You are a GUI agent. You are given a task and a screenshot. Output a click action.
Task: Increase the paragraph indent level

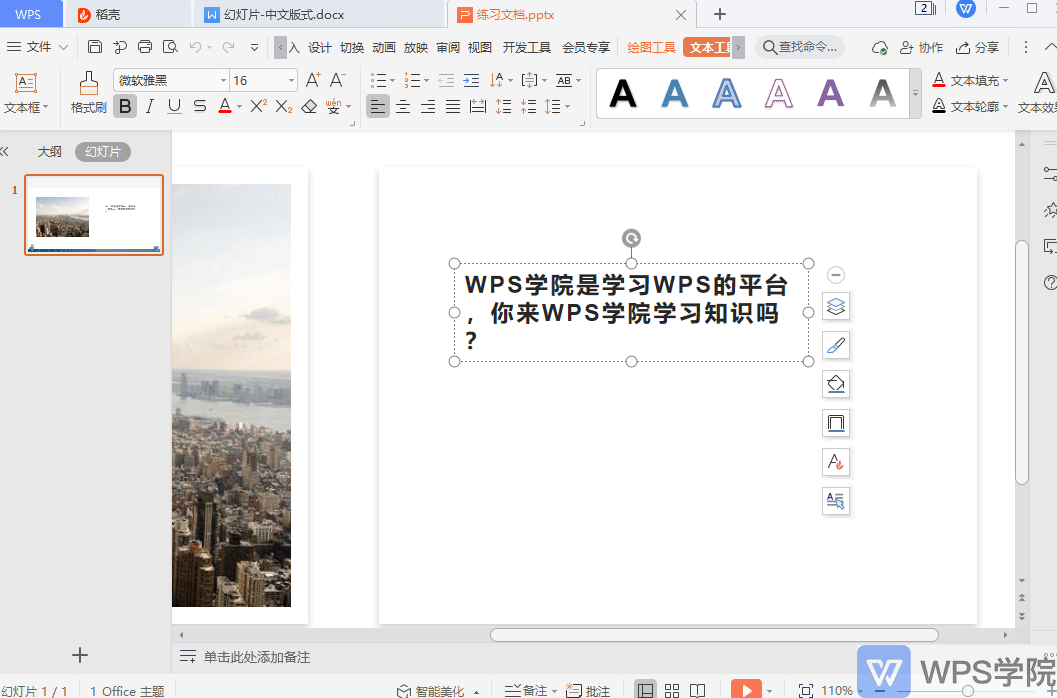pos(471,81)
